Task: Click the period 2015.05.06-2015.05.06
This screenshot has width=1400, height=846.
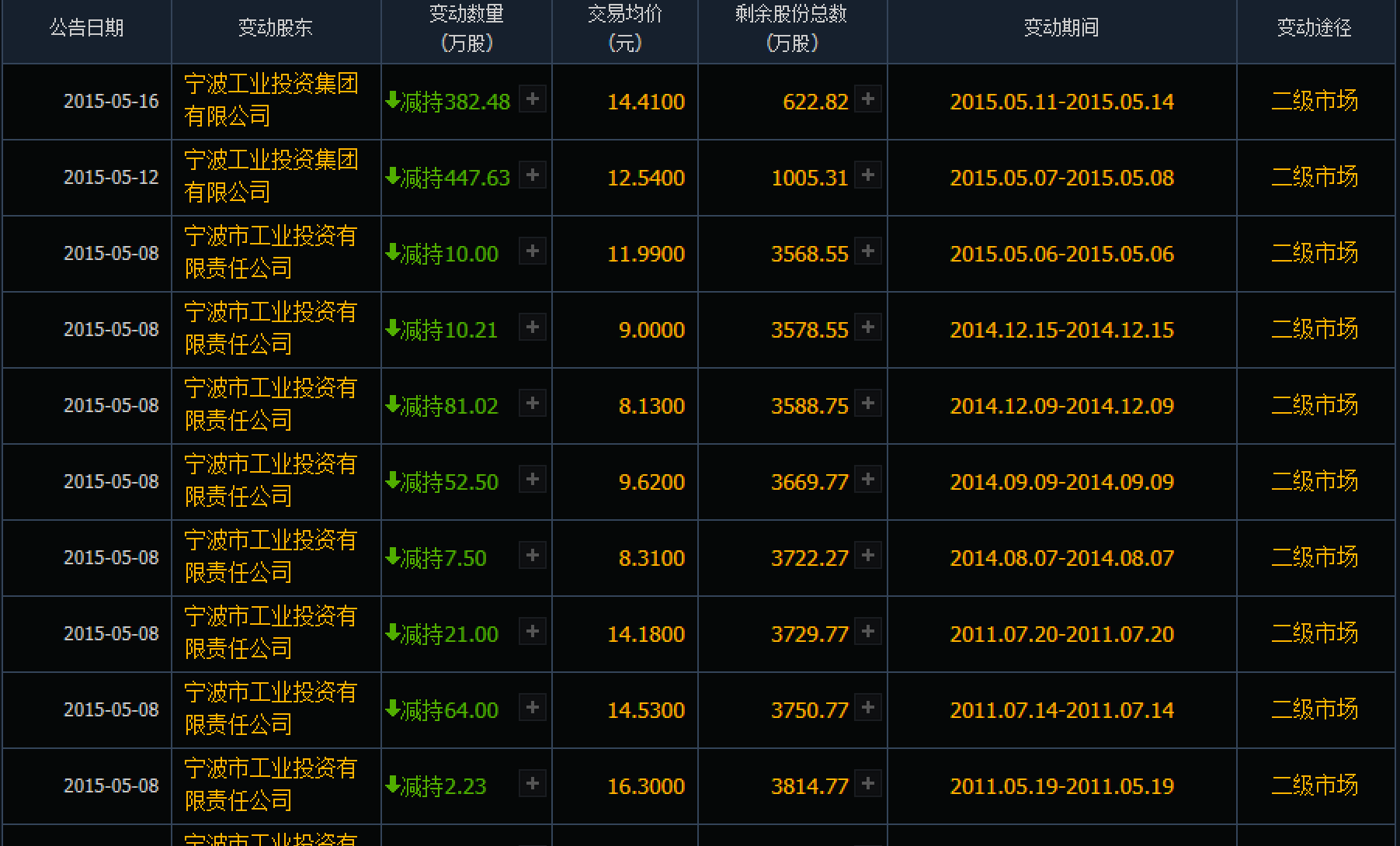Action: coord(1062,254)
